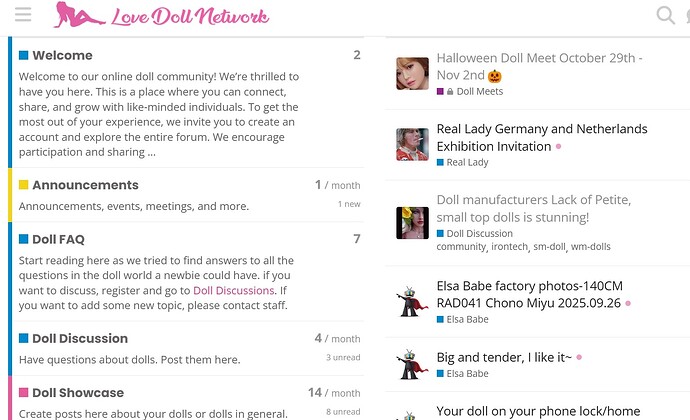Click avatar beside Real Lady Germany topic
Viewport: 690px width, 420px height.
tap(413, 144)
